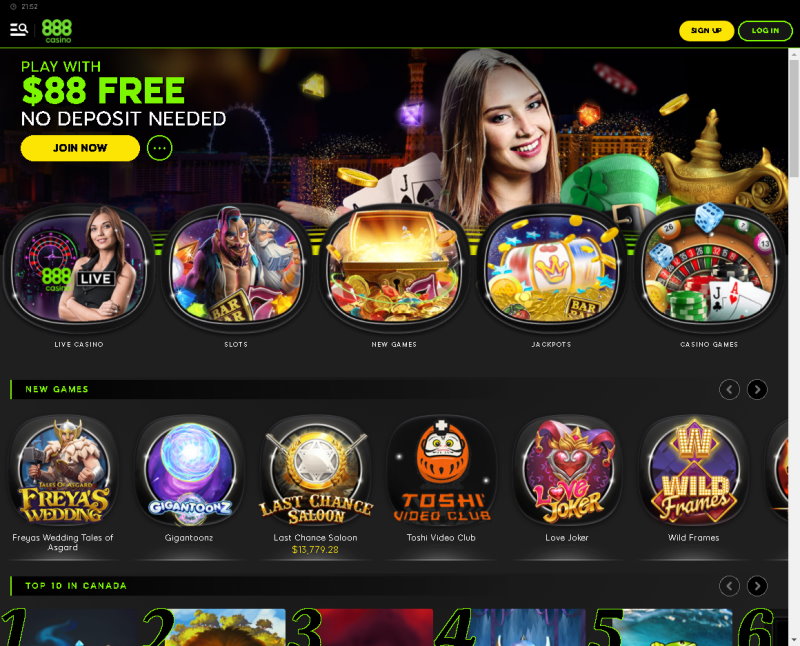The height and width of the screenshot is (646, 800).
Task: Launch the Toshi Video Club game
Action: 441,470
